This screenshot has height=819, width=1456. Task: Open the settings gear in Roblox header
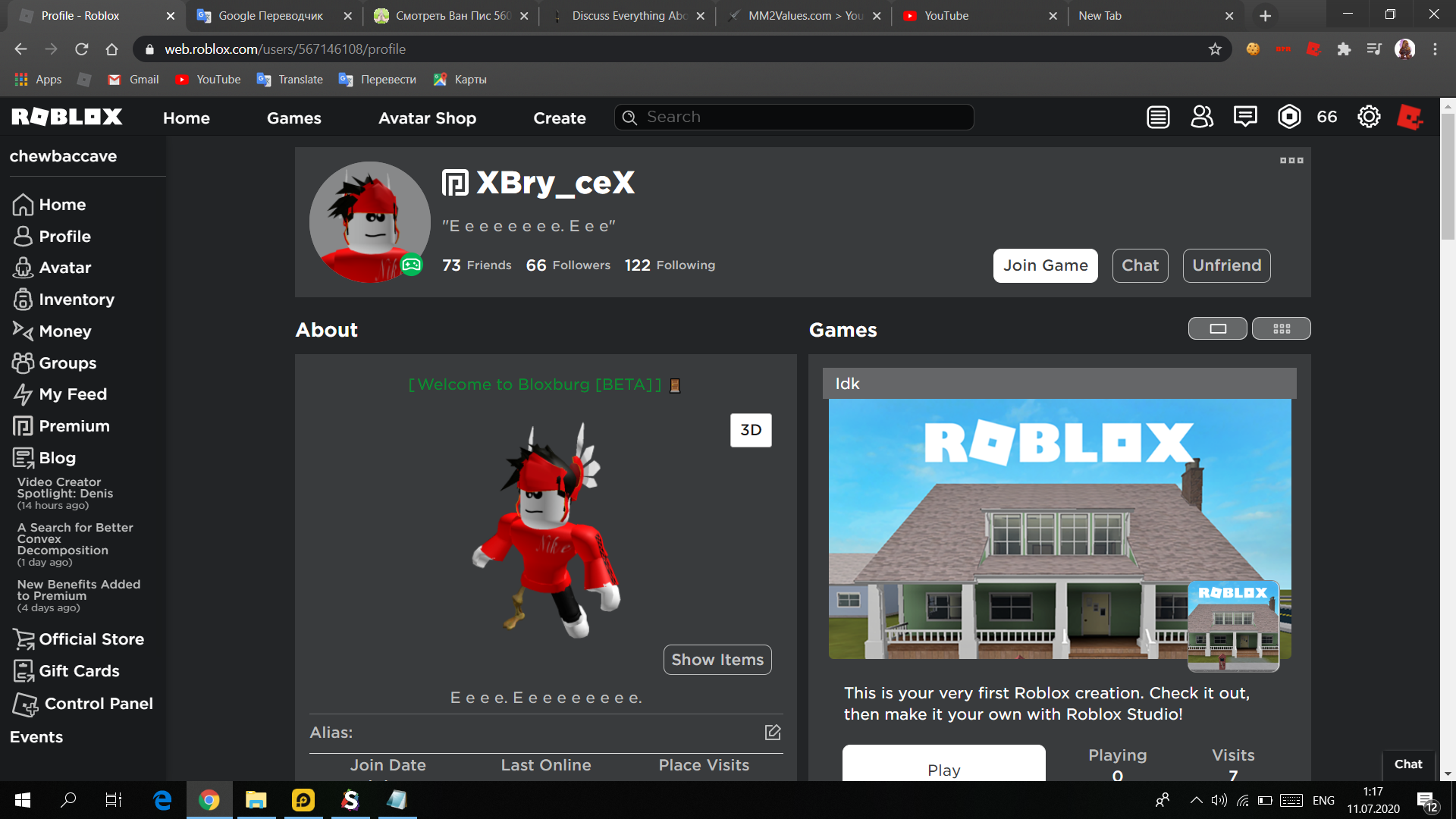tap(1369, 117)
